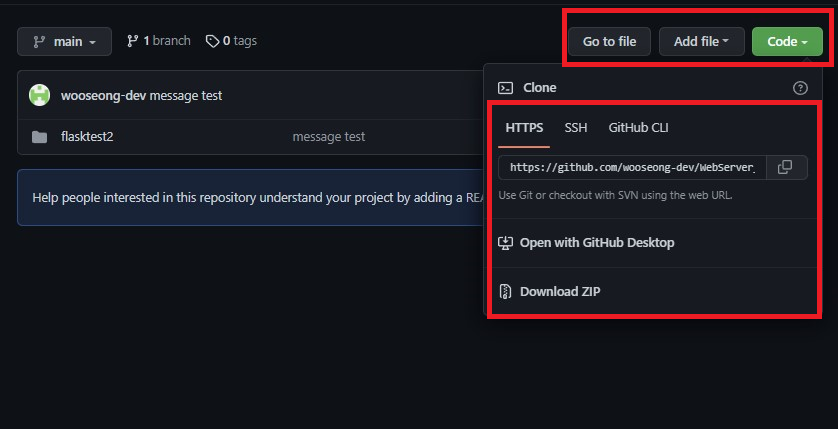Click 'Use Git or checkout with SVN' text
This screenshot has width=838, height=429.
point(615,195)
